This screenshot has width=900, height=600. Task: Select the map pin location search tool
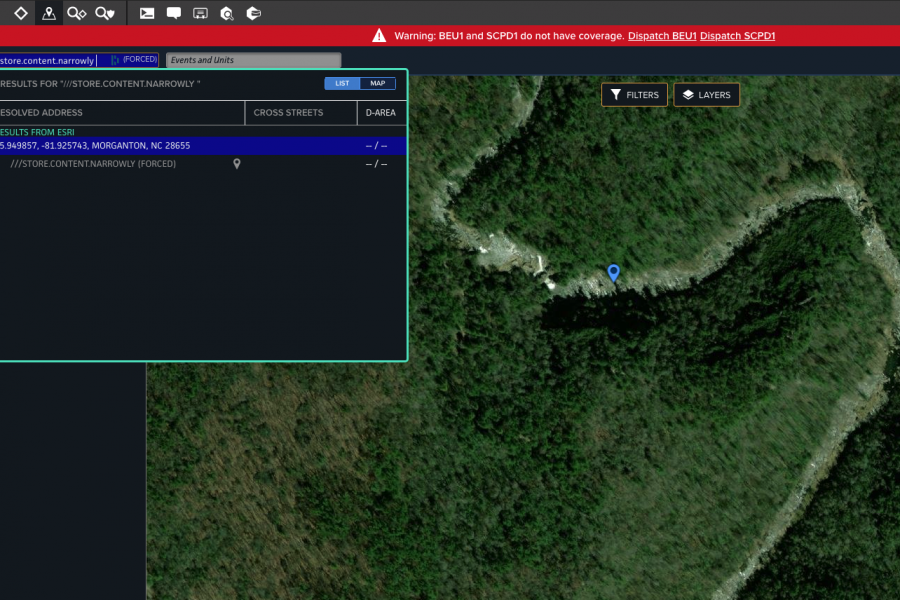[x=48, y=13]
